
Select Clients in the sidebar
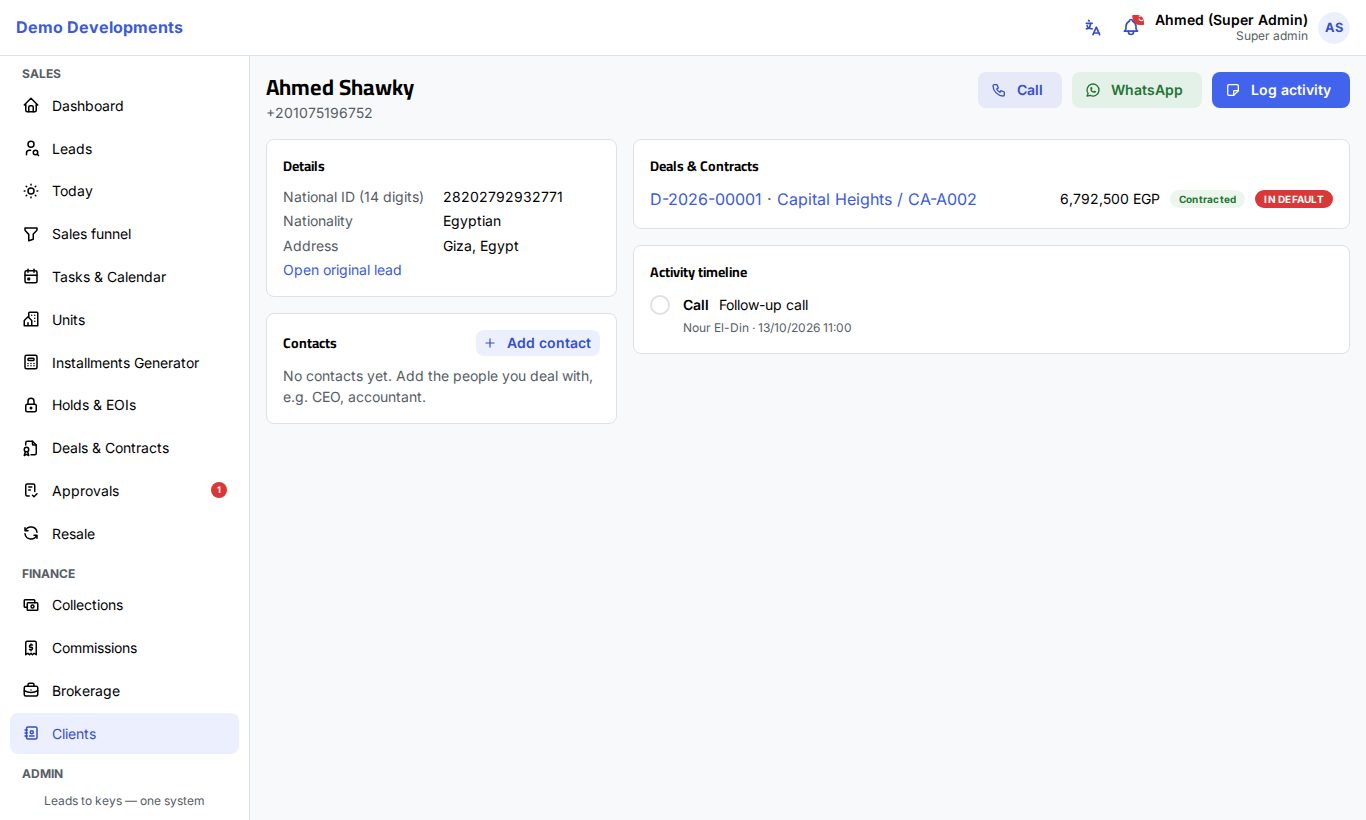[x=124, y=734]
